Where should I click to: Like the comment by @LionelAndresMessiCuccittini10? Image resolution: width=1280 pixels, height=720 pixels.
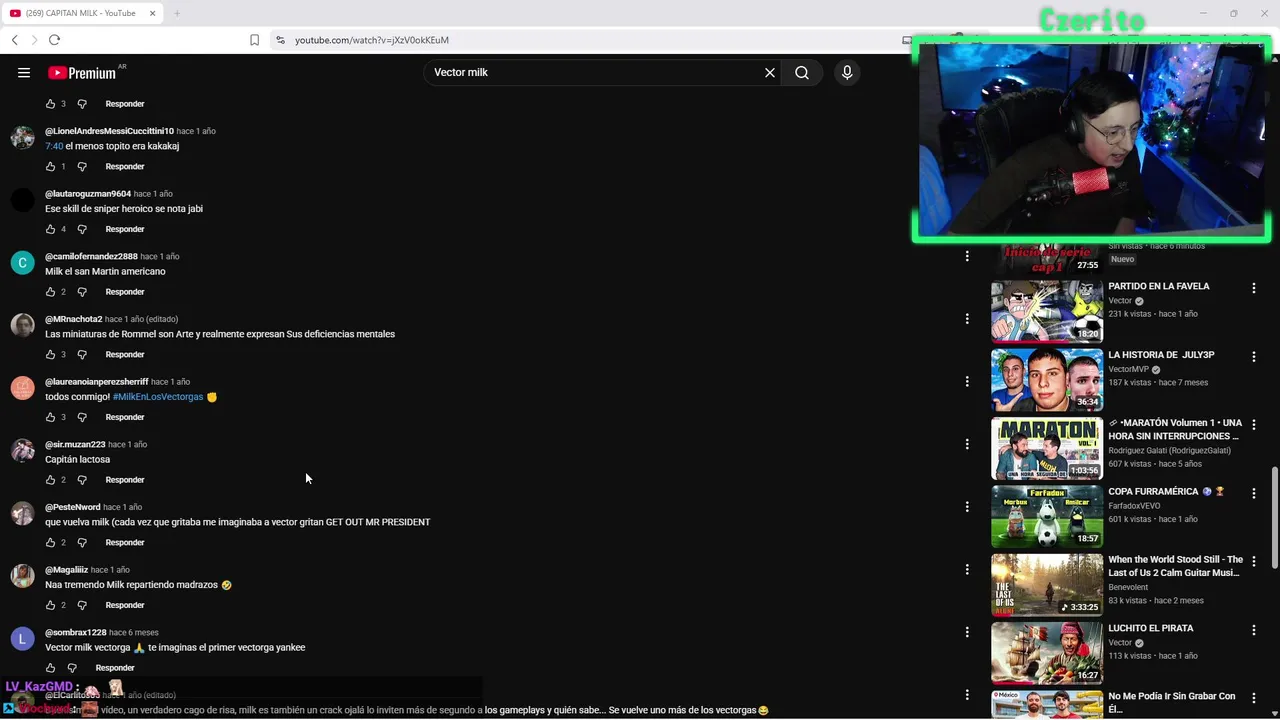(50, 166)
